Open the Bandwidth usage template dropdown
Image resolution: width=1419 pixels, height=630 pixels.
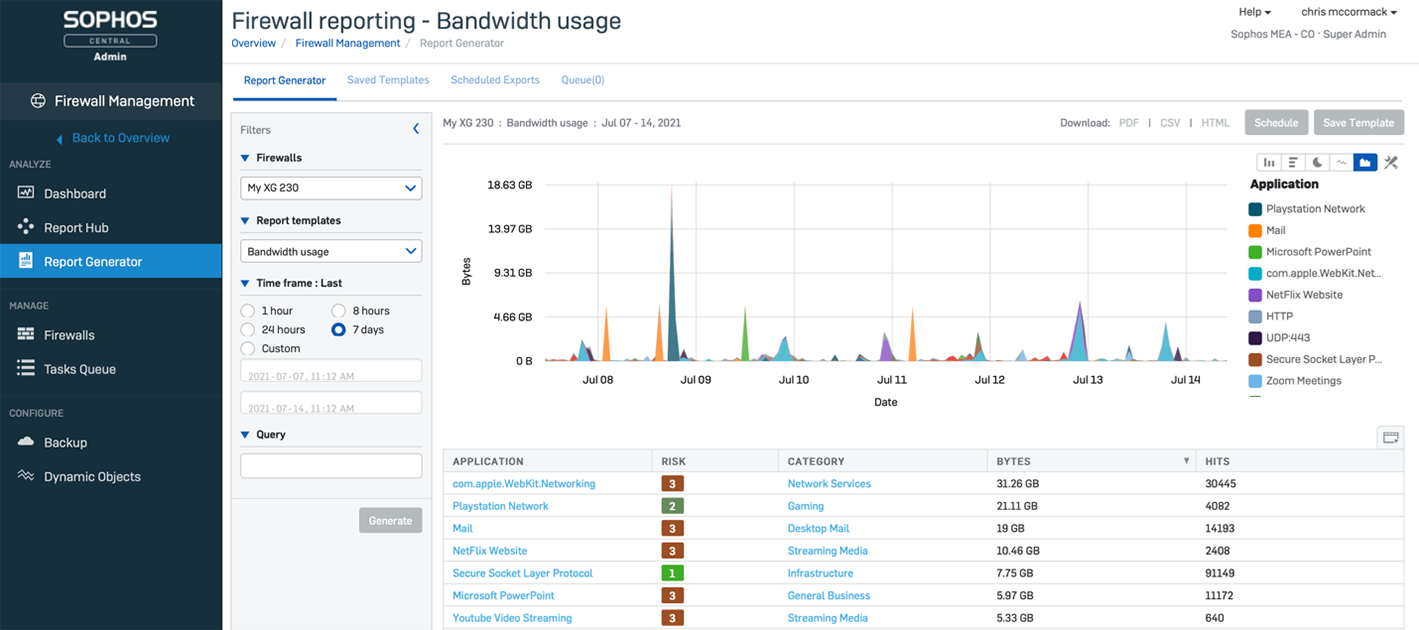point(330,251)
